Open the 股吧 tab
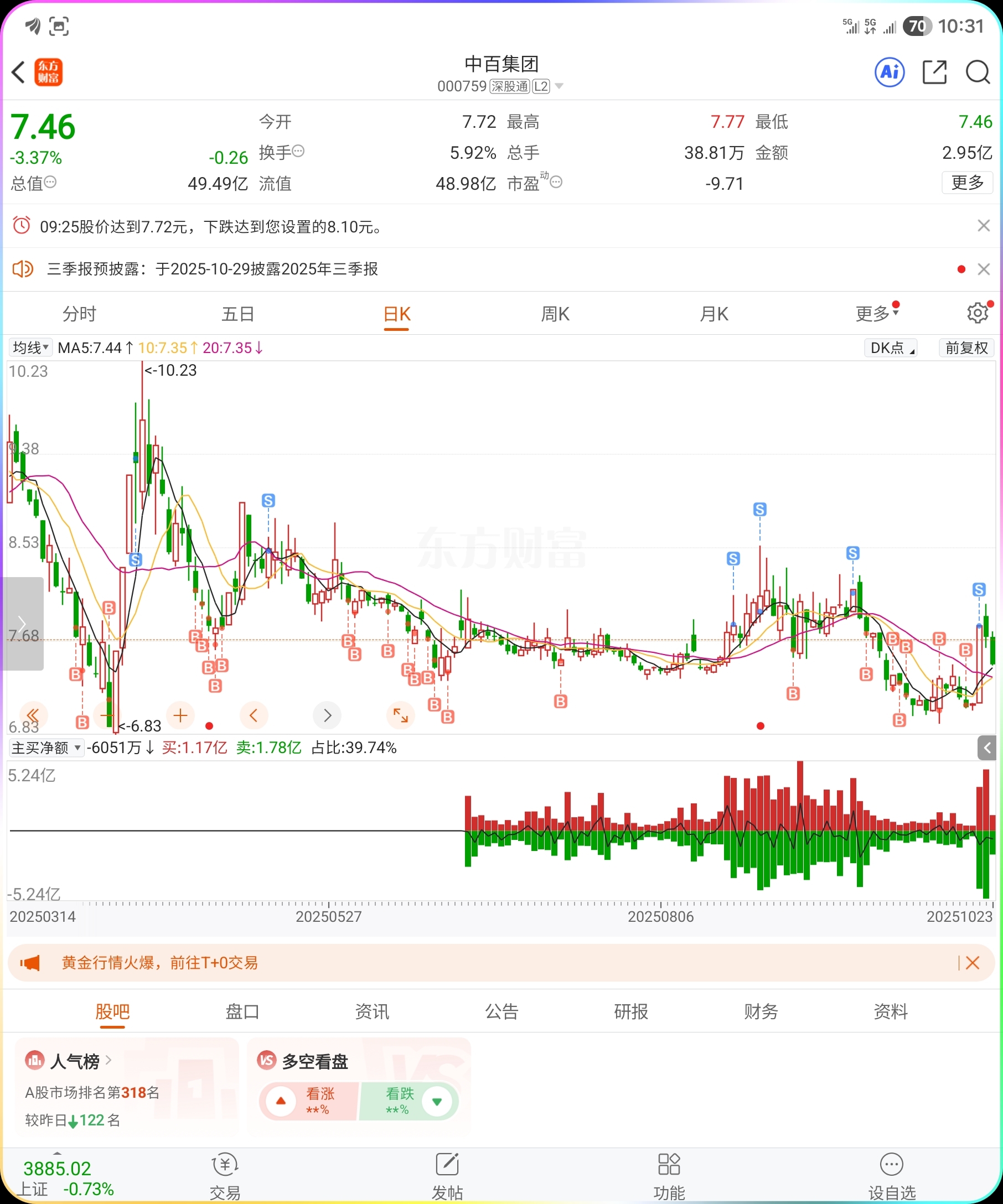Image resolution: width=1003 pixels, height=1204 pixels. [x=112, y=1011]
